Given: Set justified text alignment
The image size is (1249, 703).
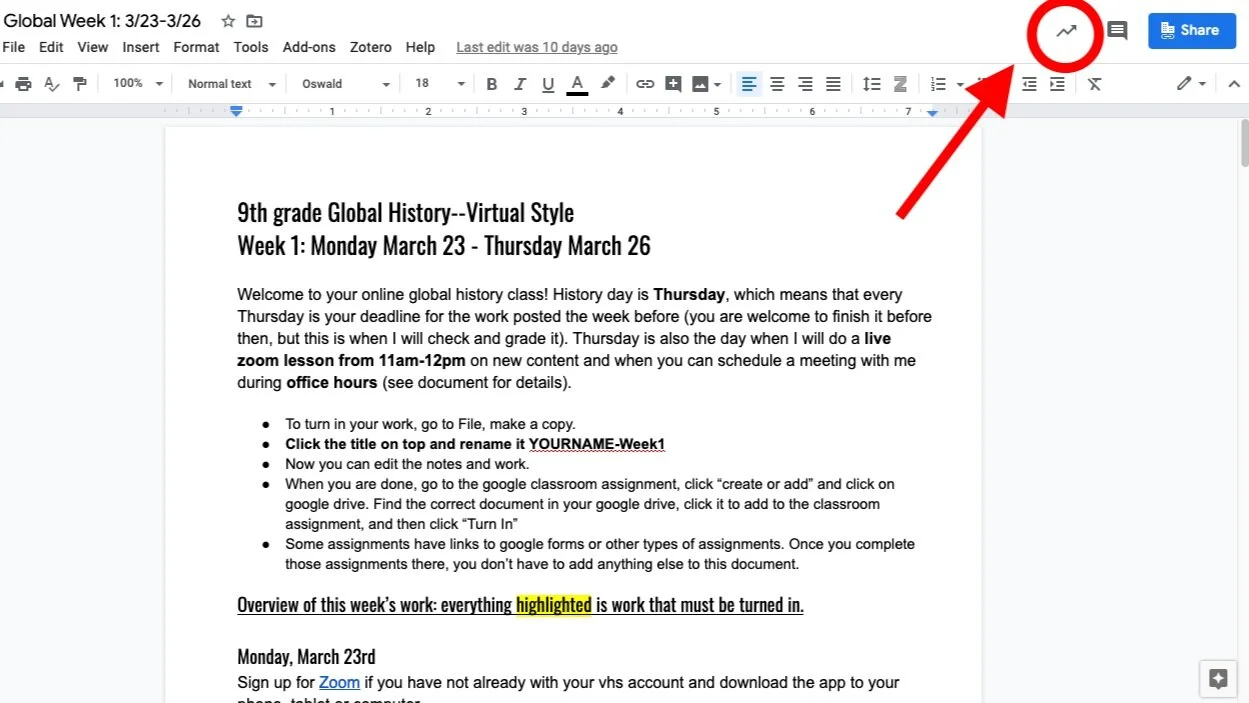Looking at the screenshot, I should [x=833, y=84].
